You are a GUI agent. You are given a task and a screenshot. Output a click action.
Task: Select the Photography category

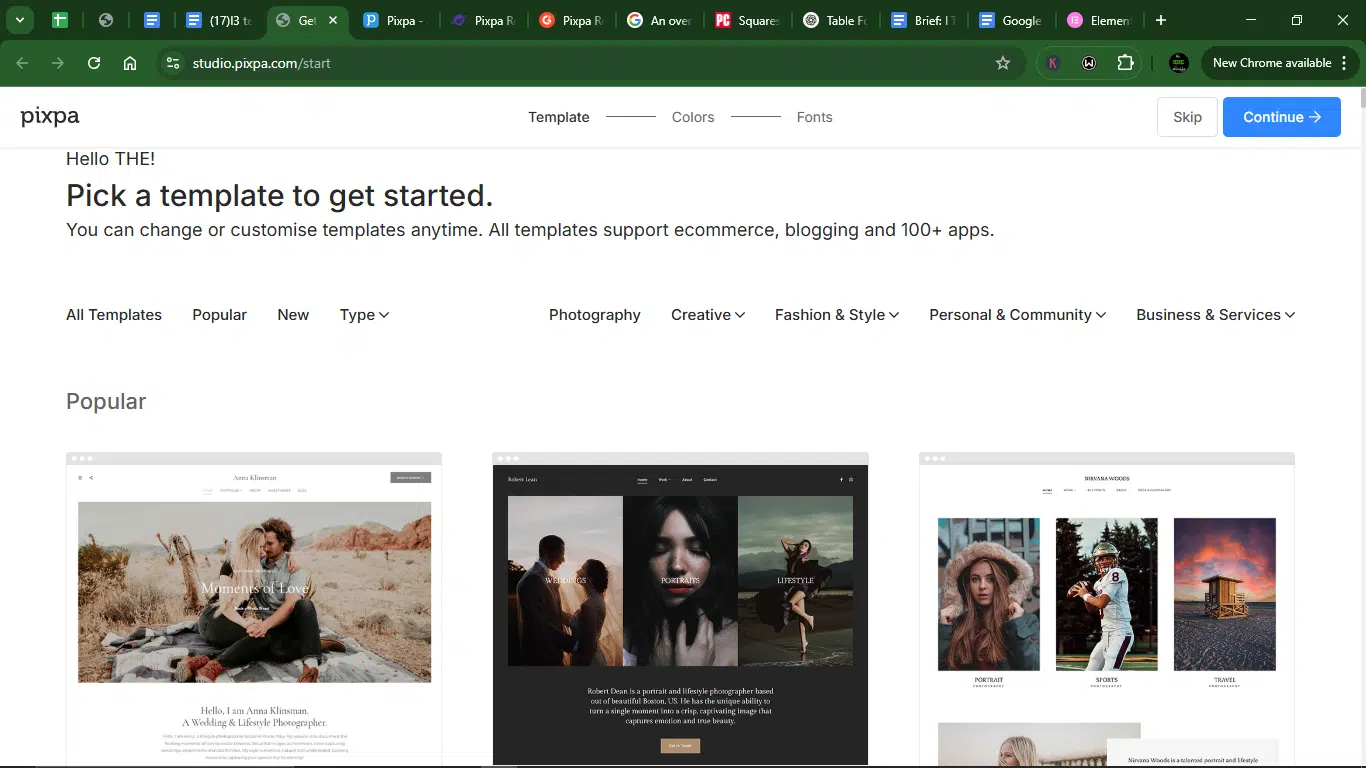point(595,315)
